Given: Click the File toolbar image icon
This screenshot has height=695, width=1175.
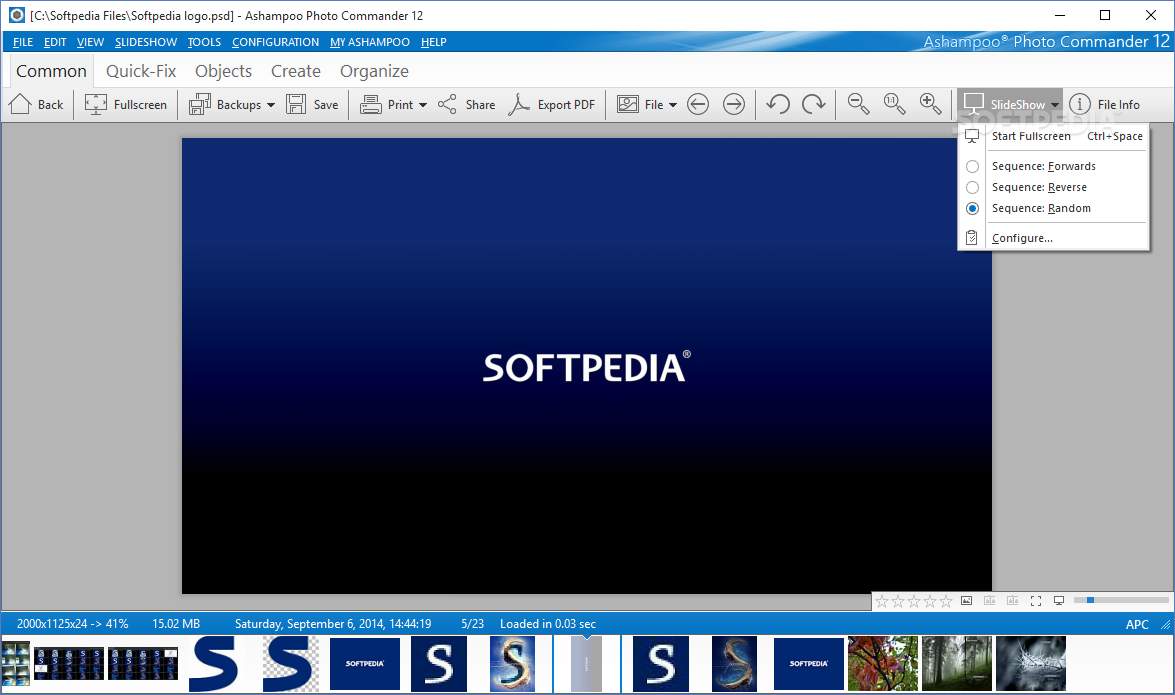Looking at the screenshot, I should click(627, 104).
